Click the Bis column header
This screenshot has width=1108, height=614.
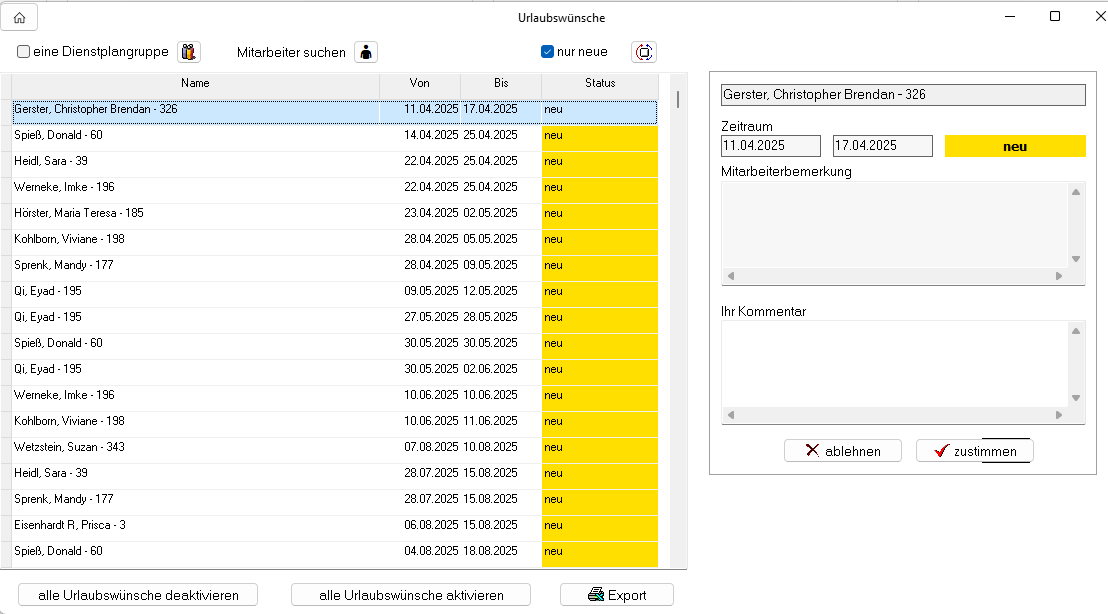click(x=501, y=84)
